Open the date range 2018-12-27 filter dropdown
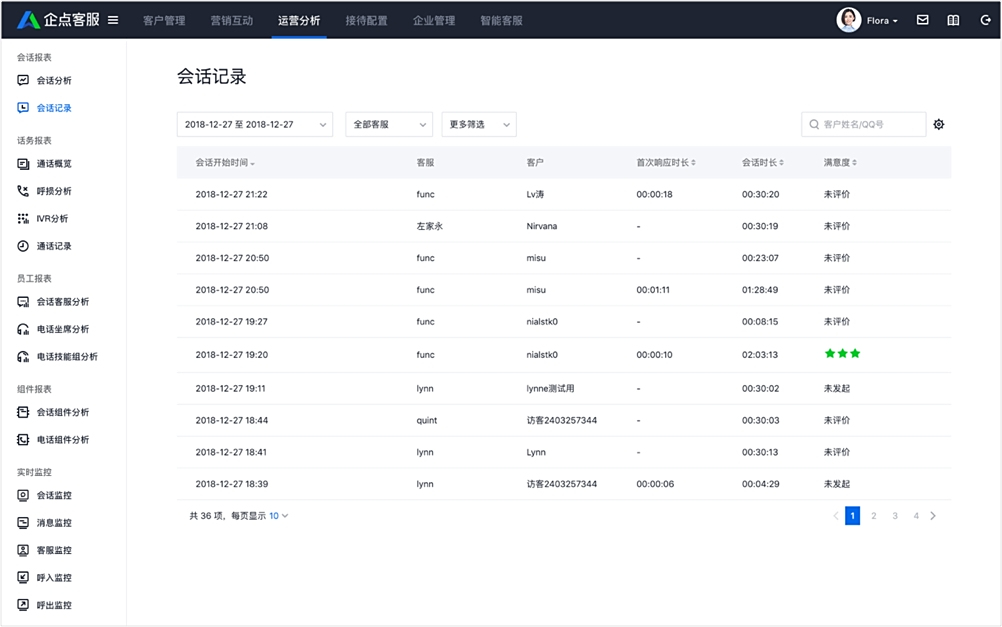This screenshot has height=627, width=1002. pyautogui.click(x=253, y=124)
